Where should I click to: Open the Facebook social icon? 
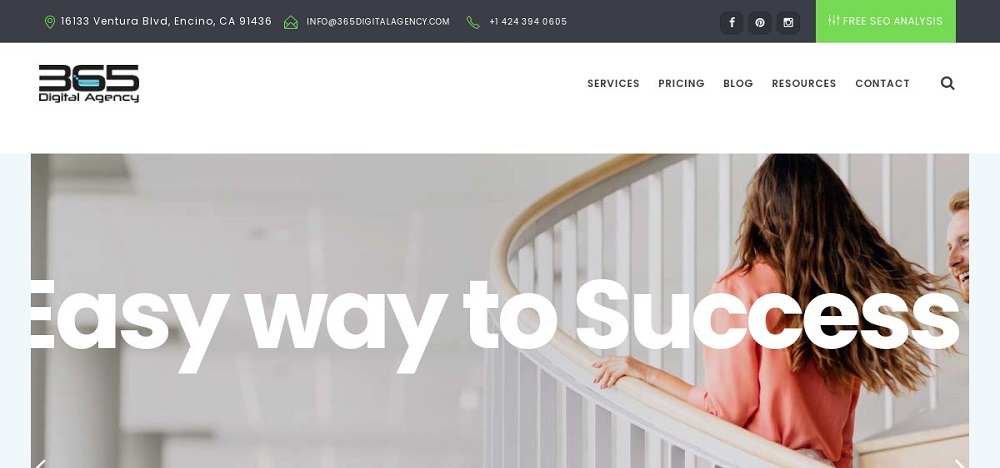click(x=732, y=22)
